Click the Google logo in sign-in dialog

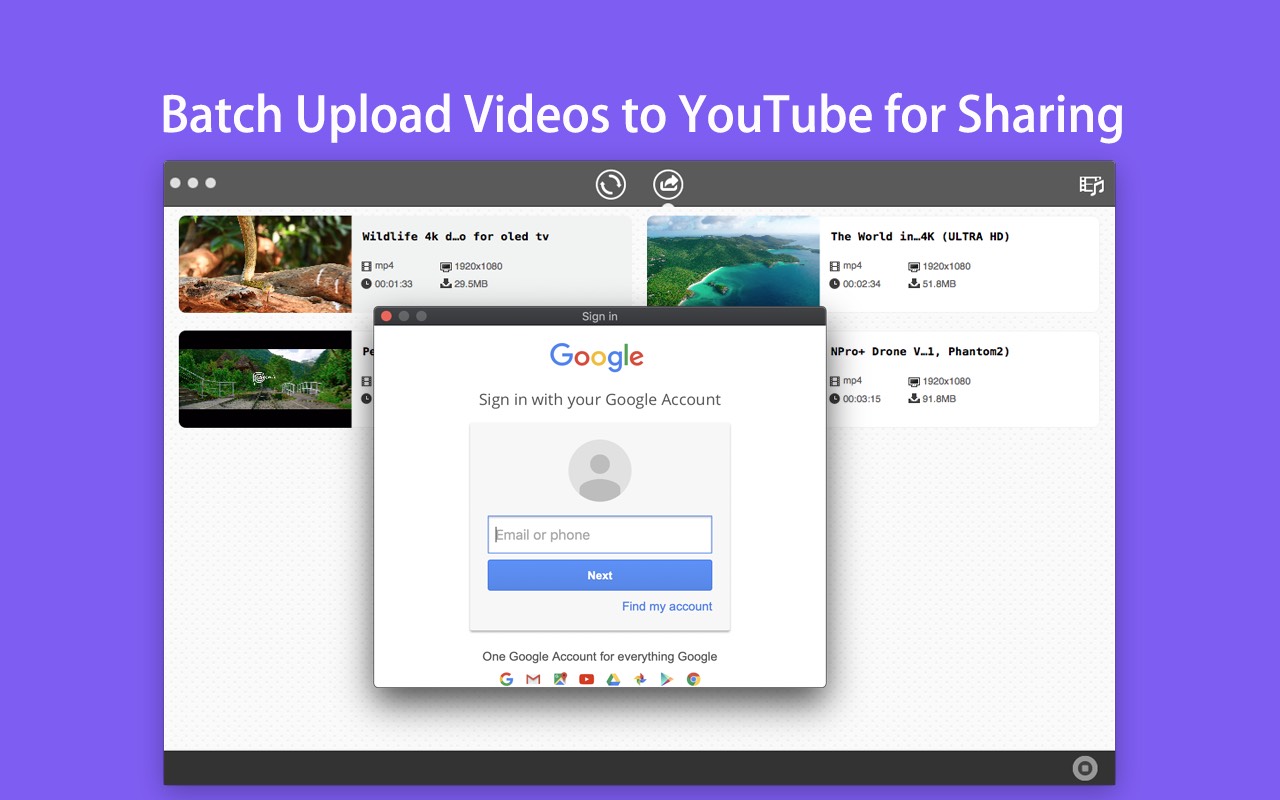tap(597, 357)
